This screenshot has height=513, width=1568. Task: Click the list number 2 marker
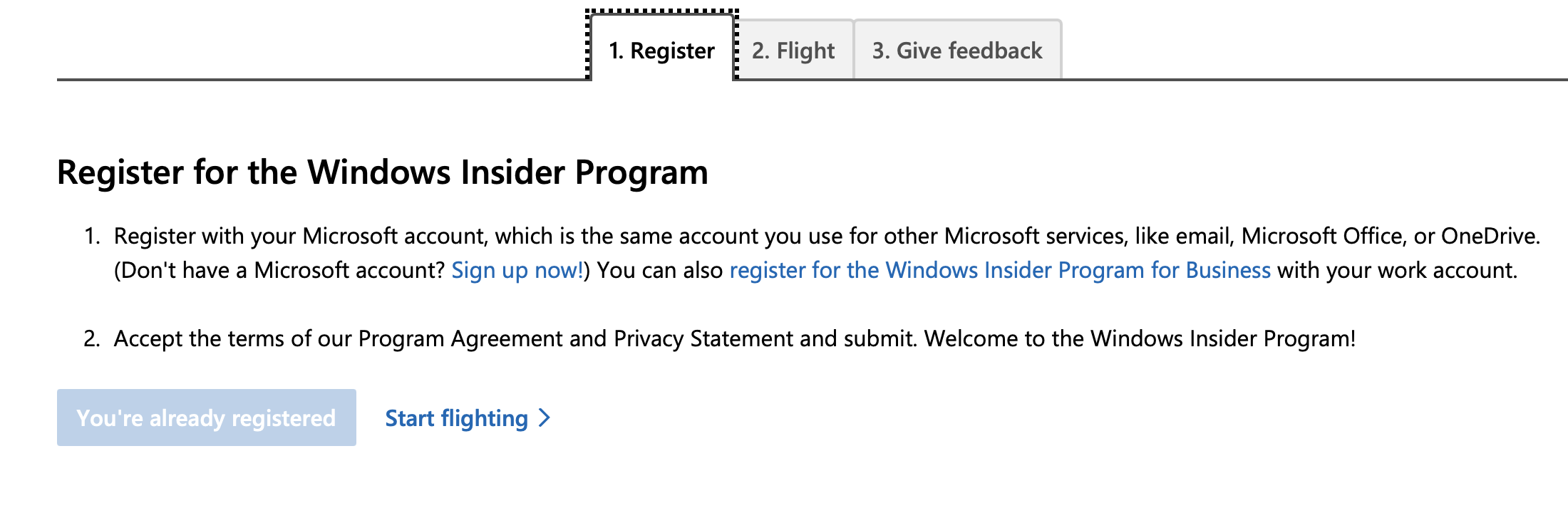tap(92, 338)
